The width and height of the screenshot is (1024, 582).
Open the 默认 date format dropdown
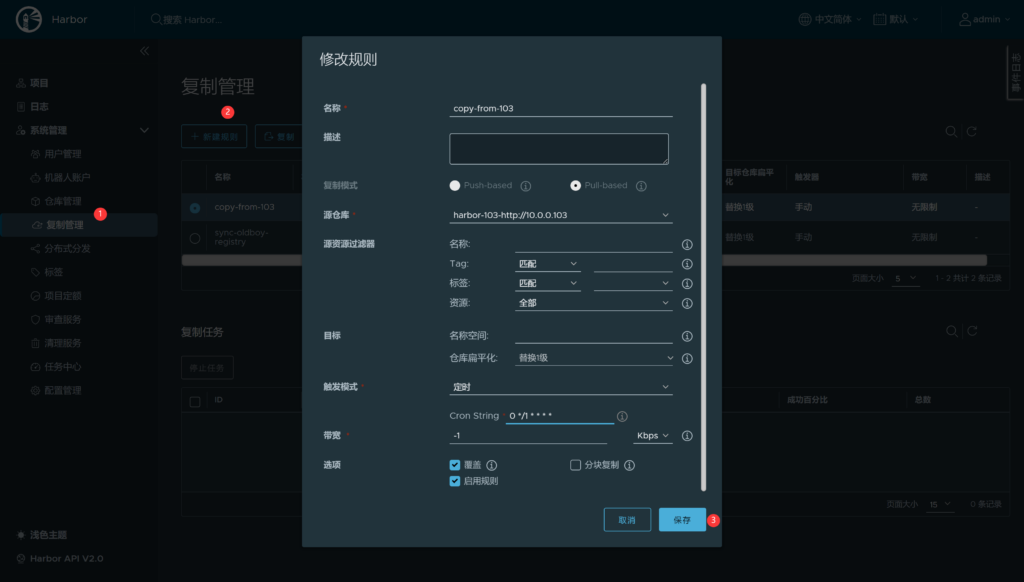(896, 20)
